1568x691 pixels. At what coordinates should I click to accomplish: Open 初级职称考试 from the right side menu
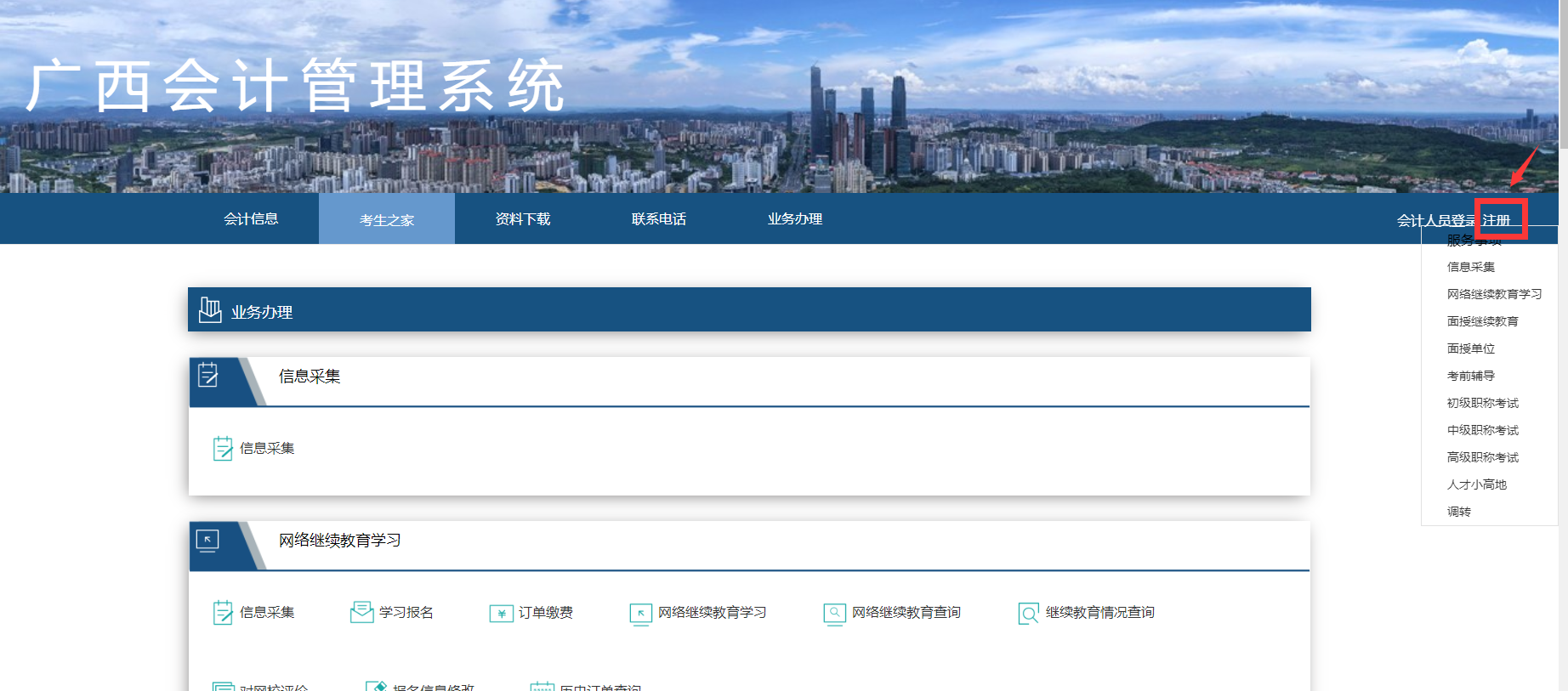[1482, 403]
